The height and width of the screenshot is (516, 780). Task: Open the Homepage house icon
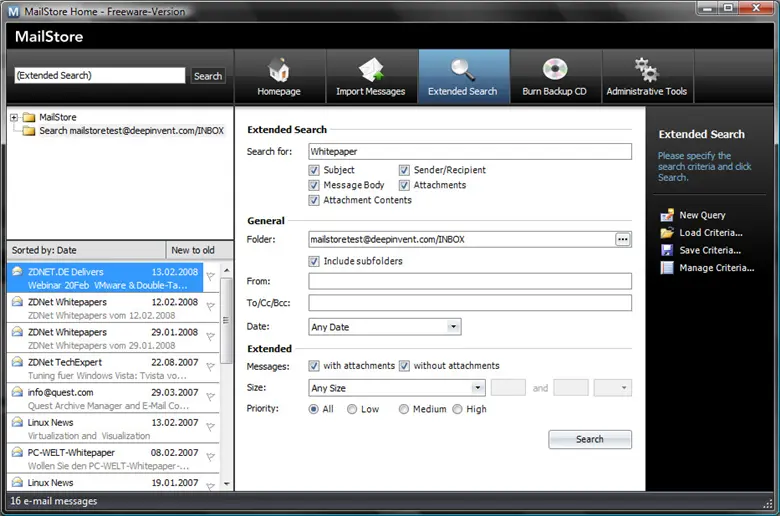point(279,70)
